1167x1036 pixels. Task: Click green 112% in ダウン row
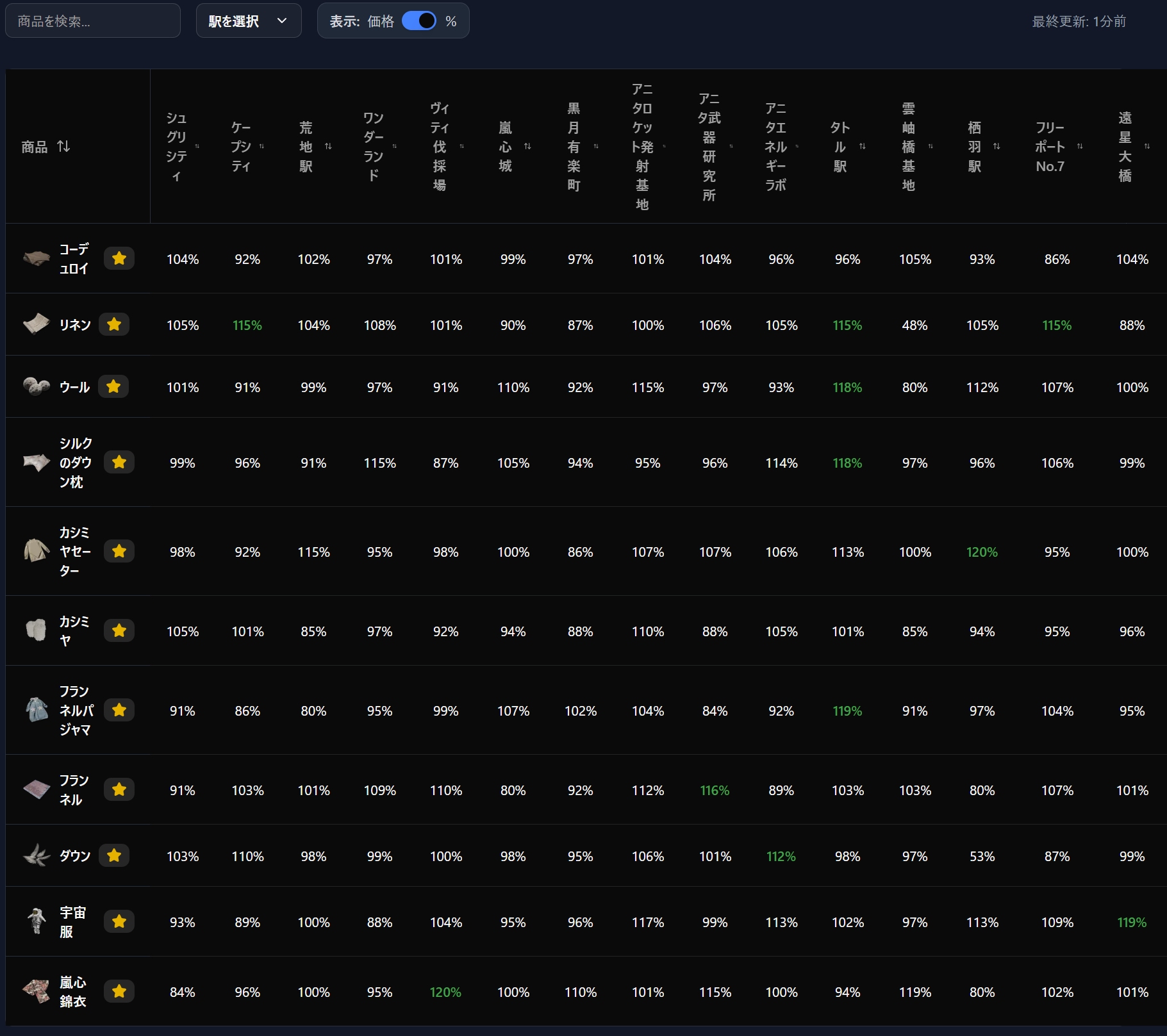(x=781, y=856)
